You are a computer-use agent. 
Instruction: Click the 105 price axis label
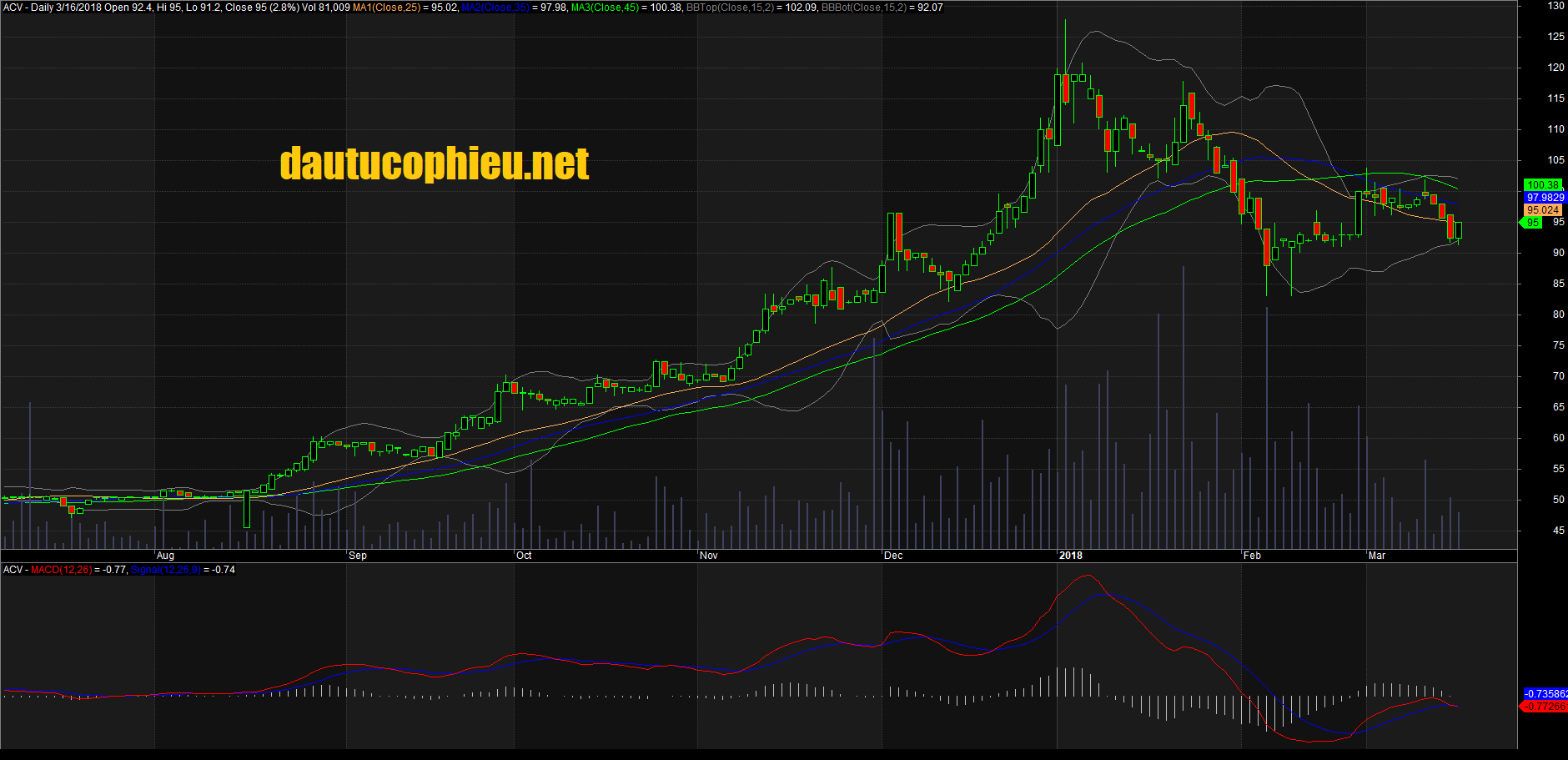pos(1555,160)
